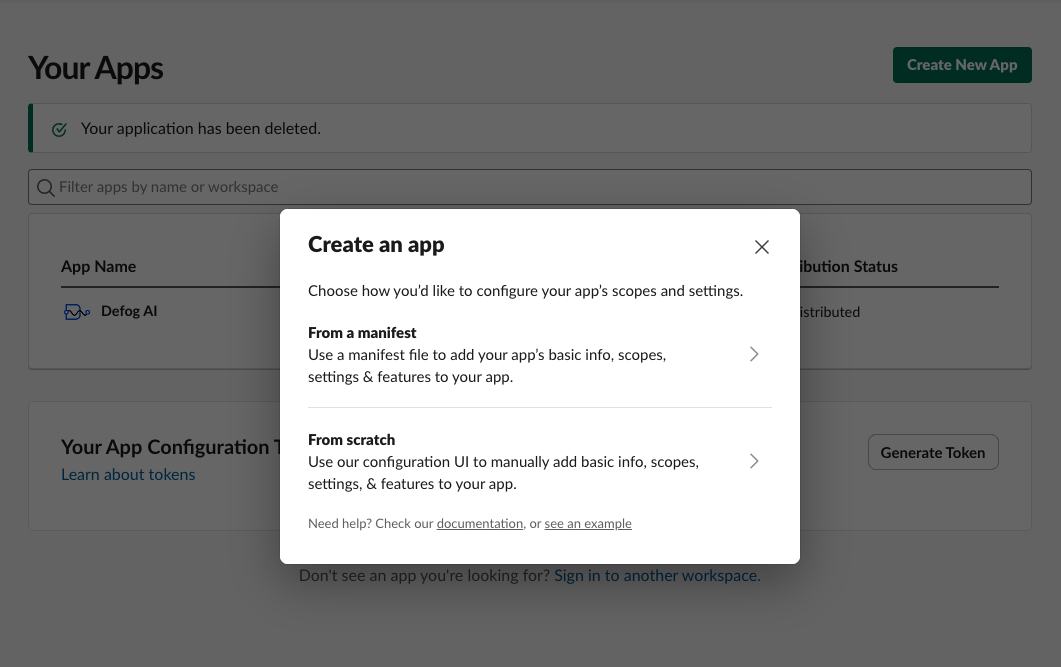Click the Generate Token button
Viewport: 1061px width, 667px height.
click(x=932, y=452)
